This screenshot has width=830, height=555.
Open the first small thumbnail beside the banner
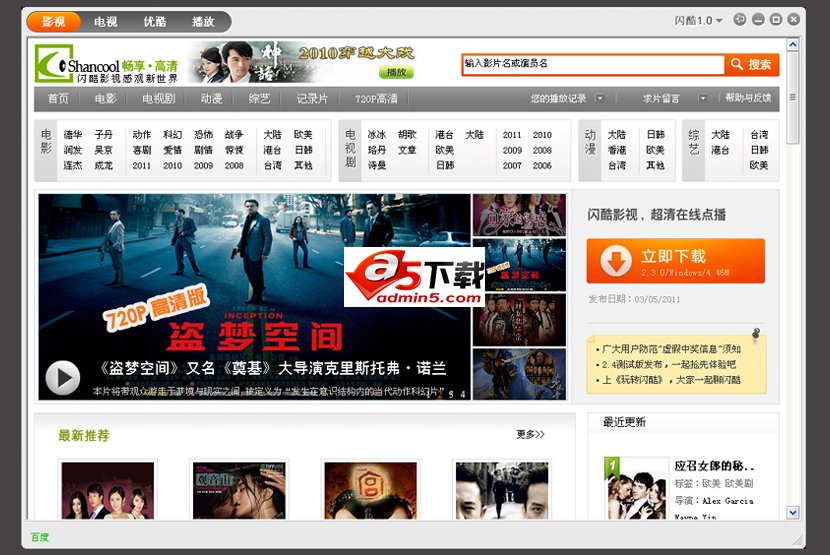pos(519,214)
